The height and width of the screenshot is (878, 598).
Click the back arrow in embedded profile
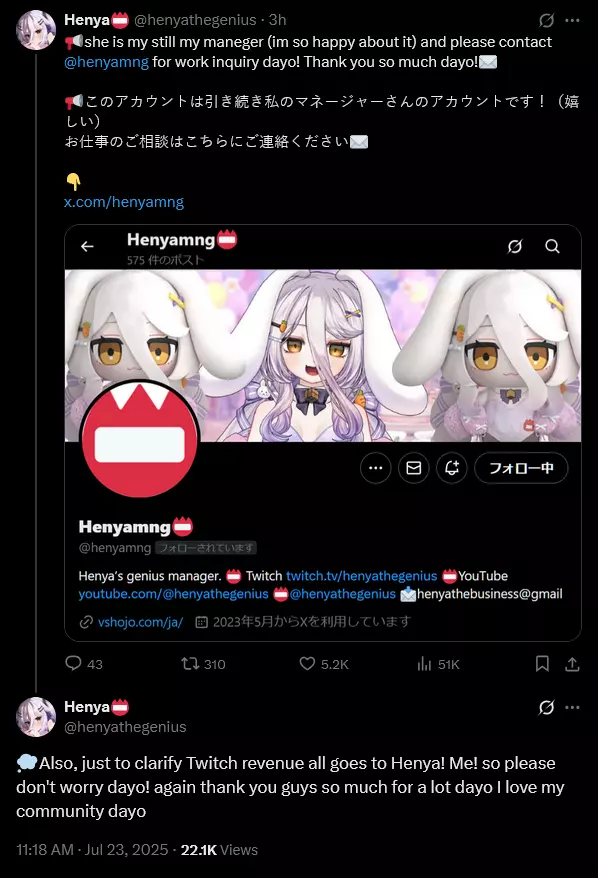(87, 246)
